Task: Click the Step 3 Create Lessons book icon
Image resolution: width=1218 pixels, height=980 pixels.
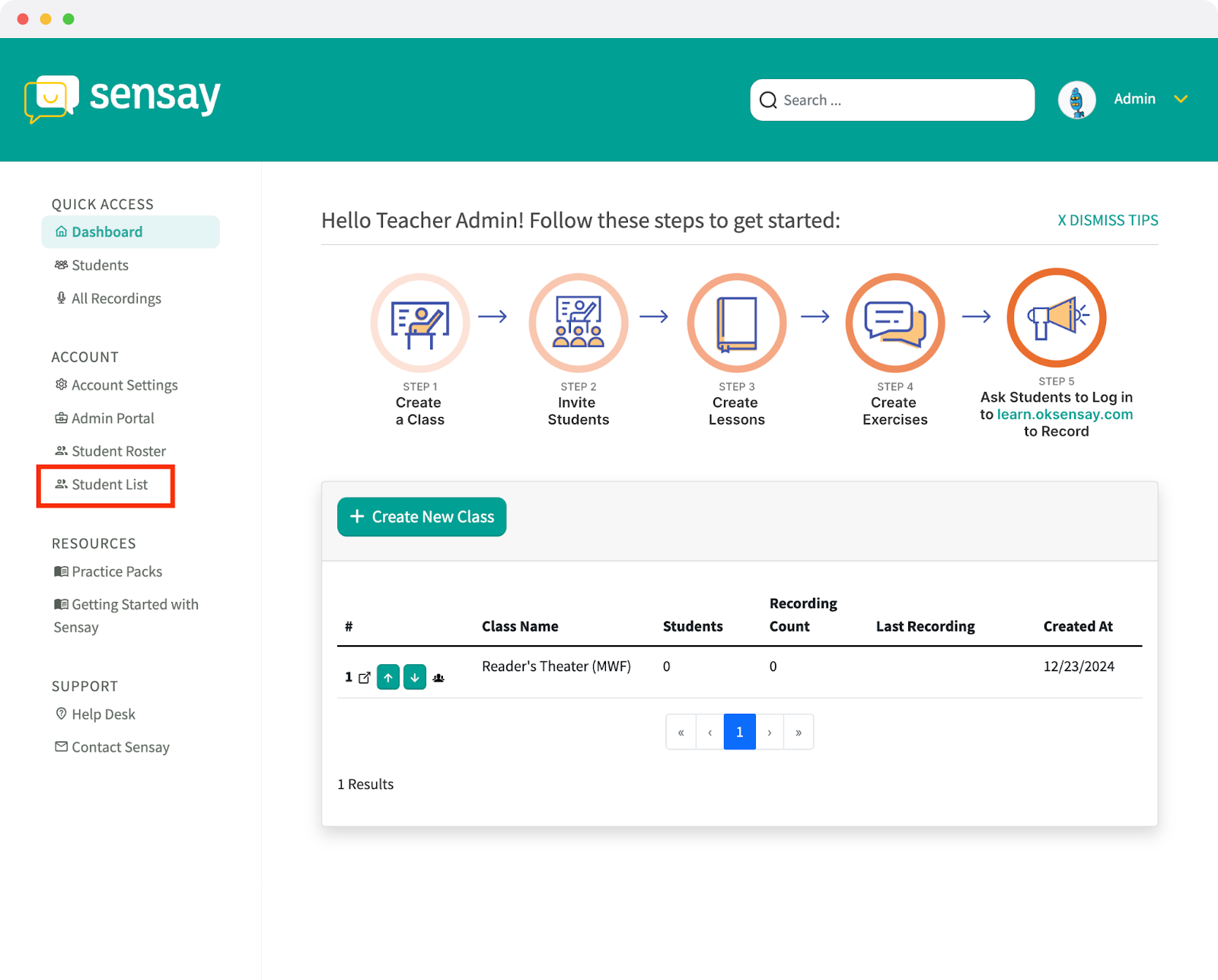Action: click(x=737, y=323)
